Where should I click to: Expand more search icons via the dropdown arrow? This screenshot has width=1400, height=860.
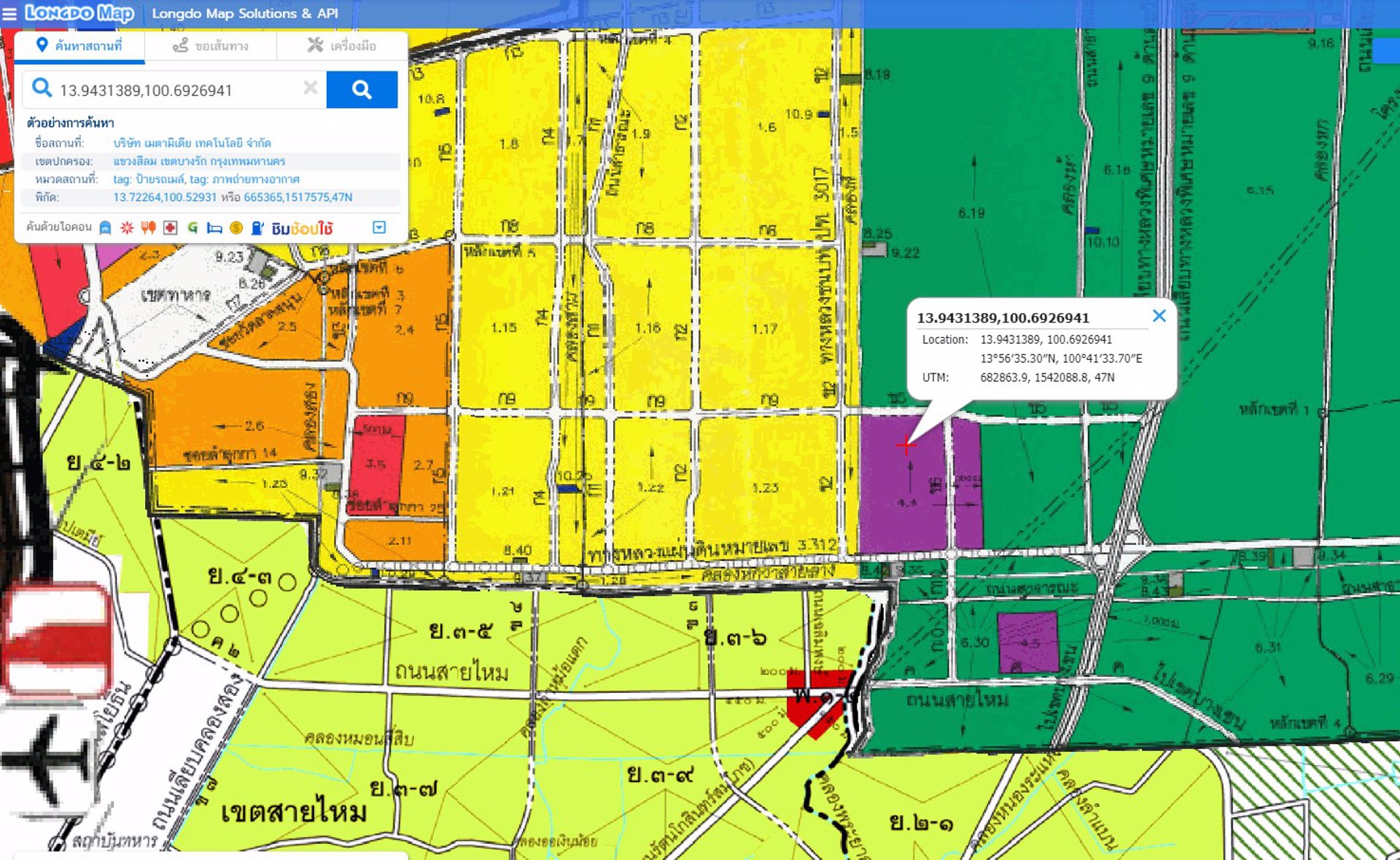[x=380, y=228]
